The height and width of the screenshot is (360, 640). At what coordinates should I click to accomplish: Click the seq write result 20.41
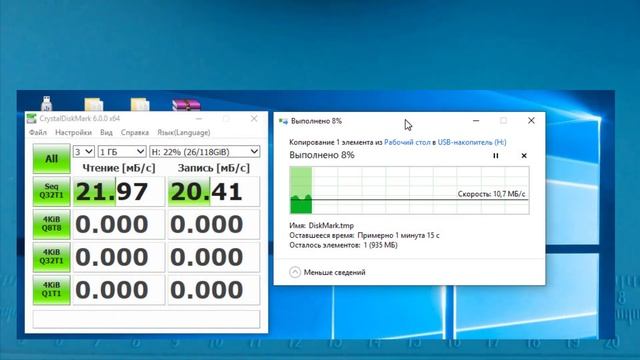click(x=213, y=191)
